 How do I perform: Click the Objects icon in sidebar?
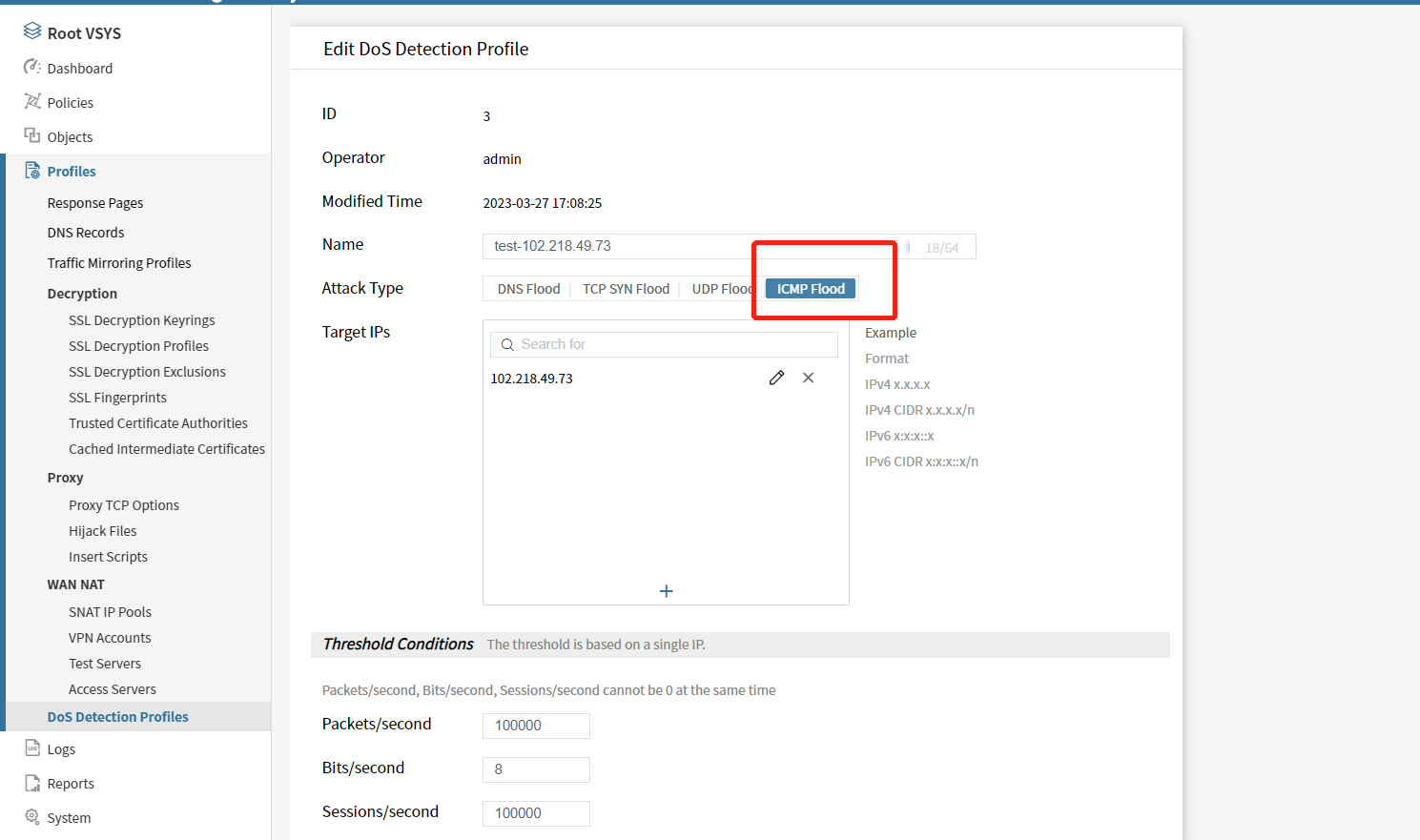[x=32, y=136]
